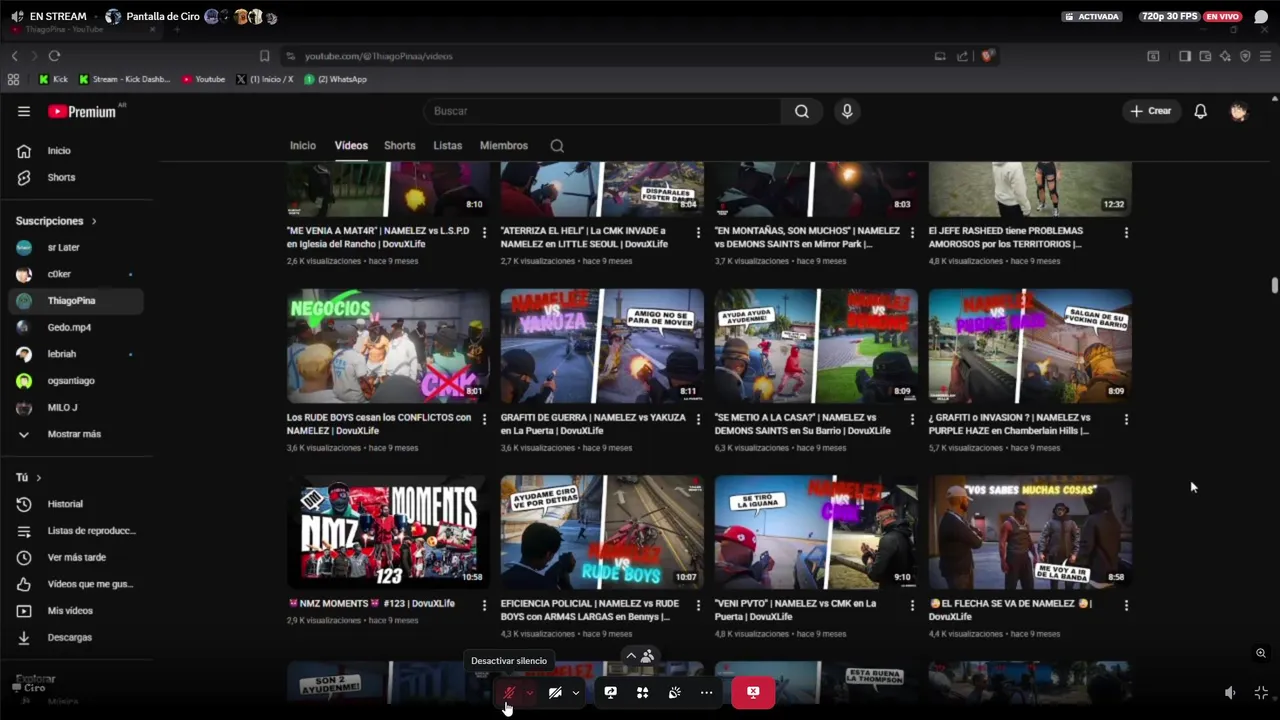Expand the members tray above call controls
The height and width of the screenshot is (720, 1280).
coord(640,656)
